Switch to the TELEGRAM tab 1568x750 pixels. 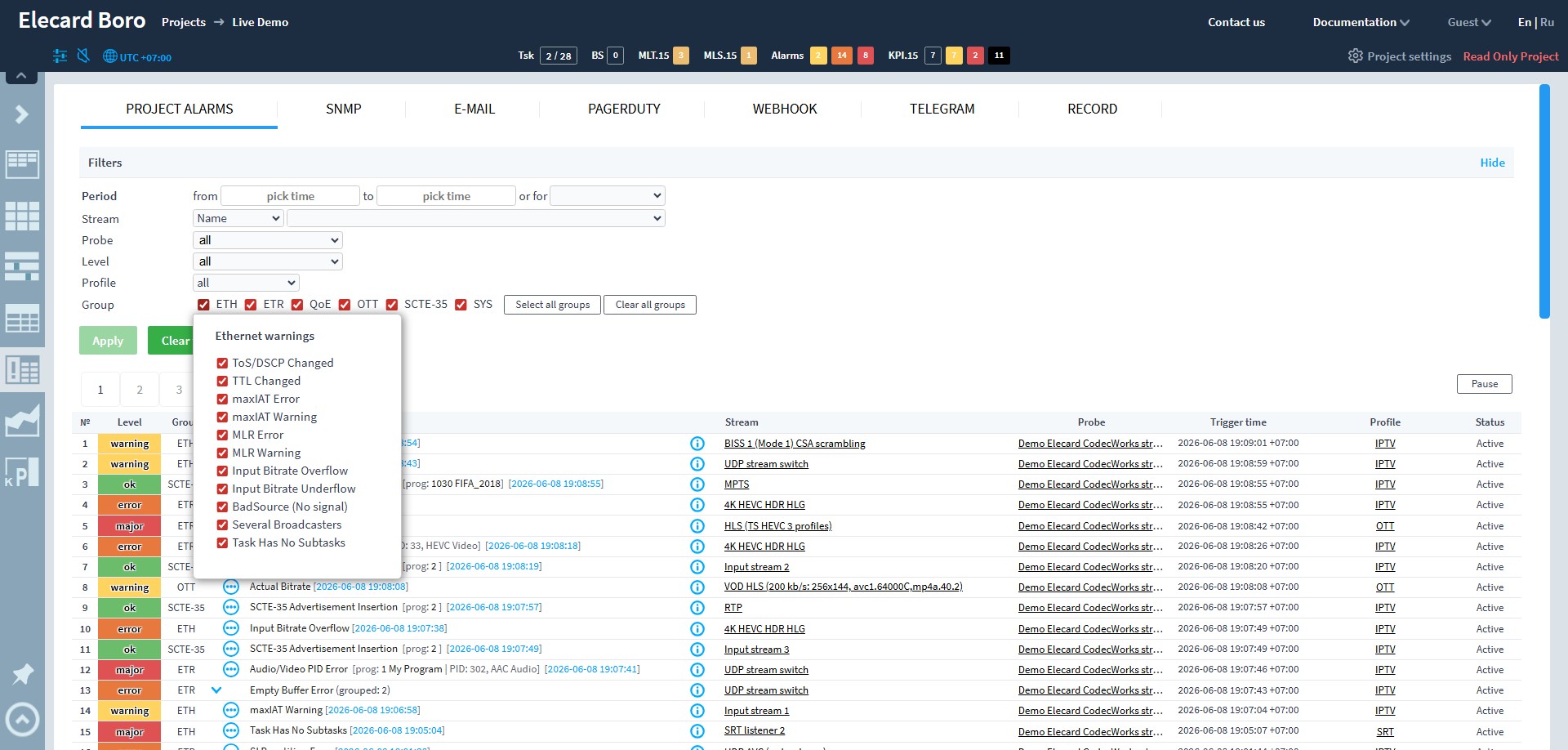pyautogui.click(x=942, y=109)
